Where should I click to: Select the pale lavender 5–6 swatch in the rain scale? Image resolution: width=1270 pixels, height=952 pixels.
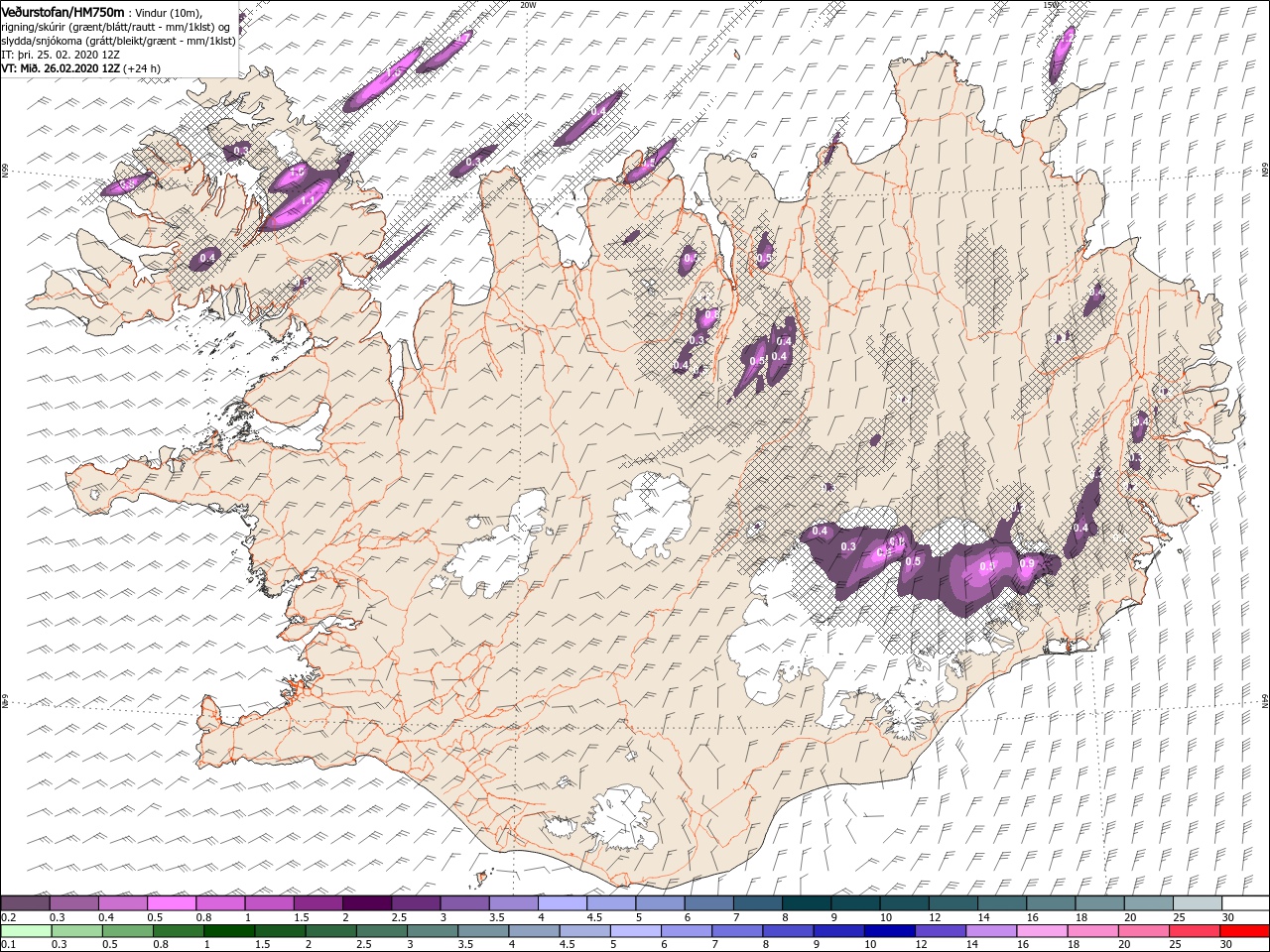(x=634, y=931)
